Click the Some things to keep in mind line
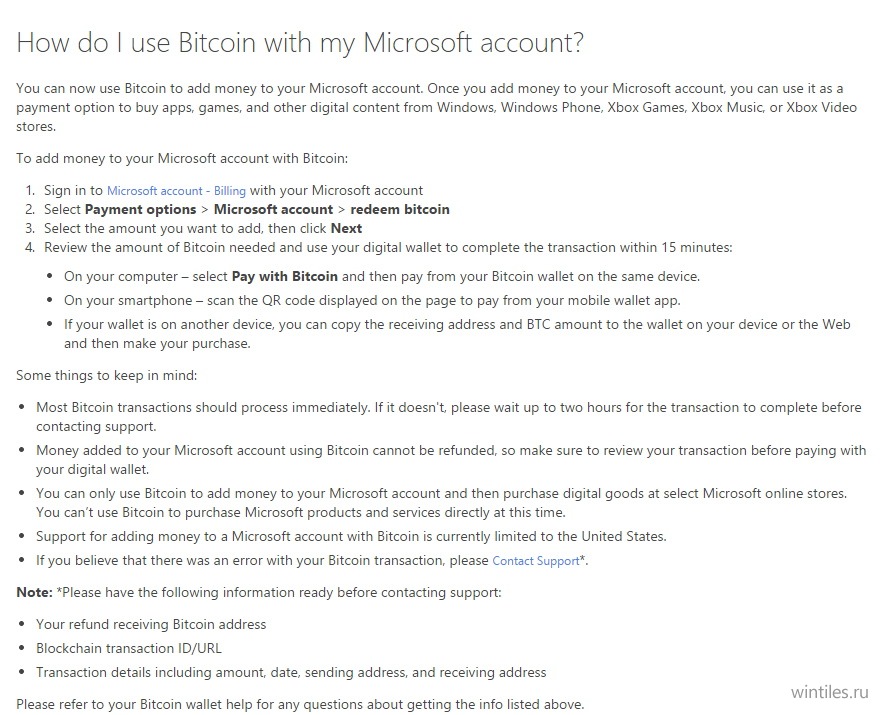 [x=107, y=375]
